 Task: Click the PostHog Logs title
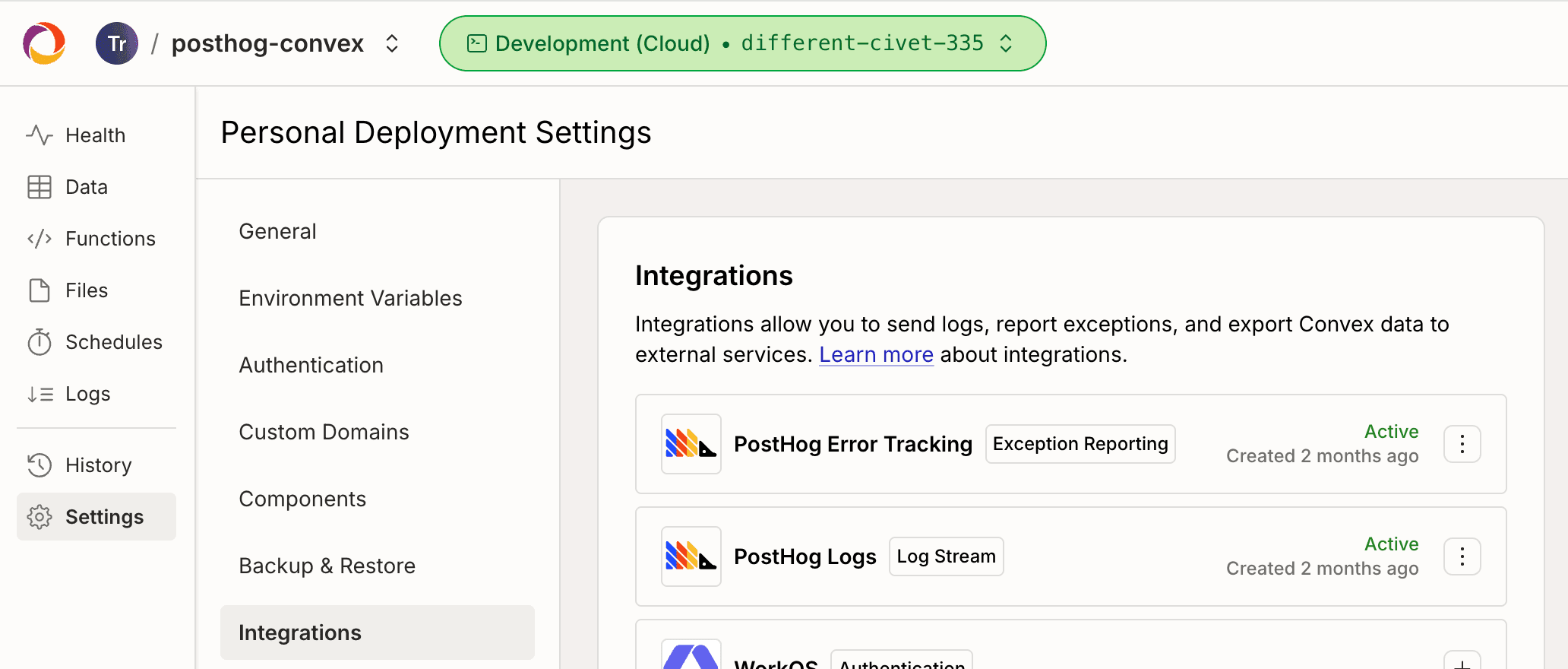point(805,556)
